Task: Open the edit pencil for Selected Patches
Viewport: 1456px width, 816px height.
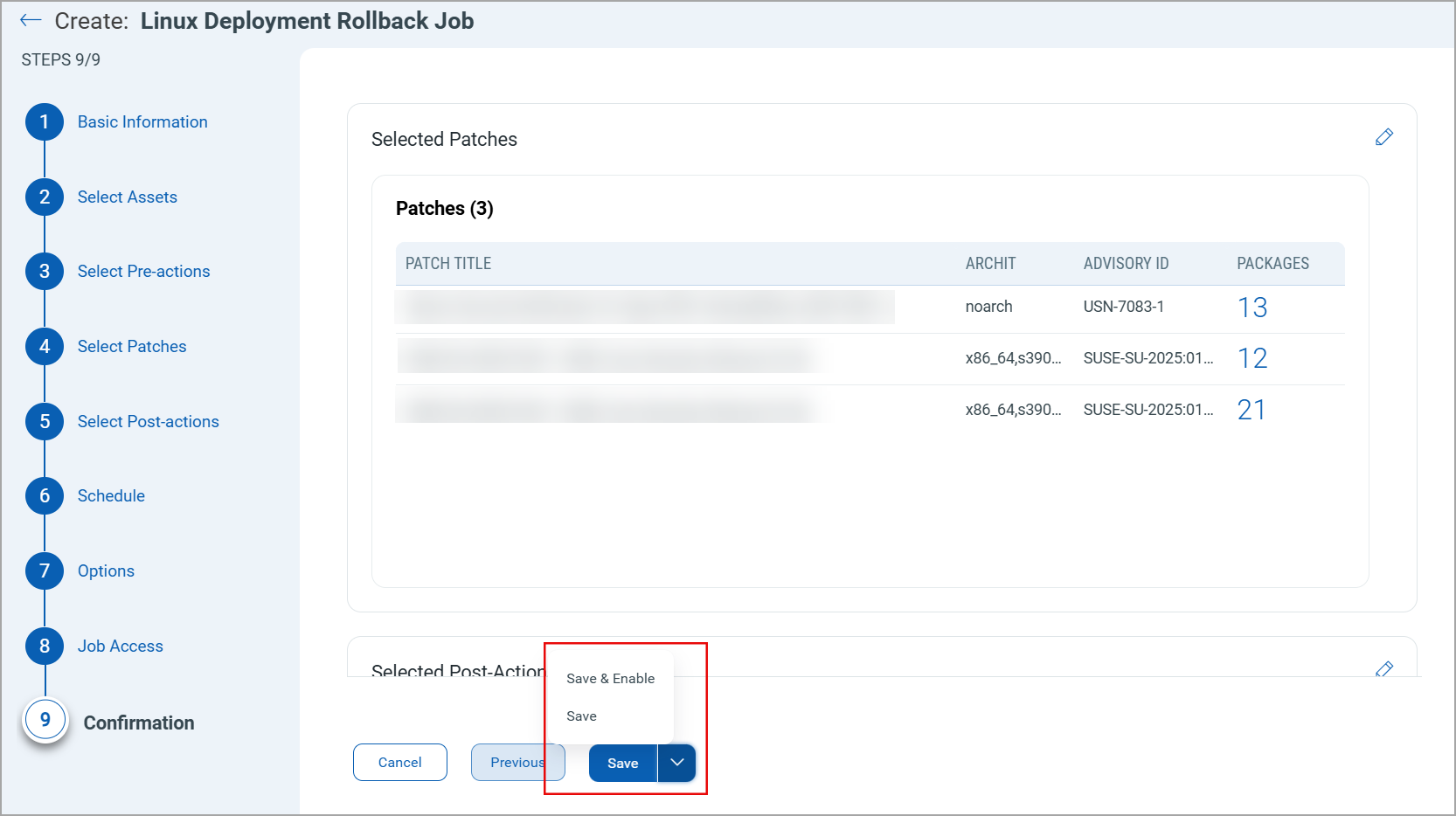Action: pyautogui.click(x=1384, y=137)
